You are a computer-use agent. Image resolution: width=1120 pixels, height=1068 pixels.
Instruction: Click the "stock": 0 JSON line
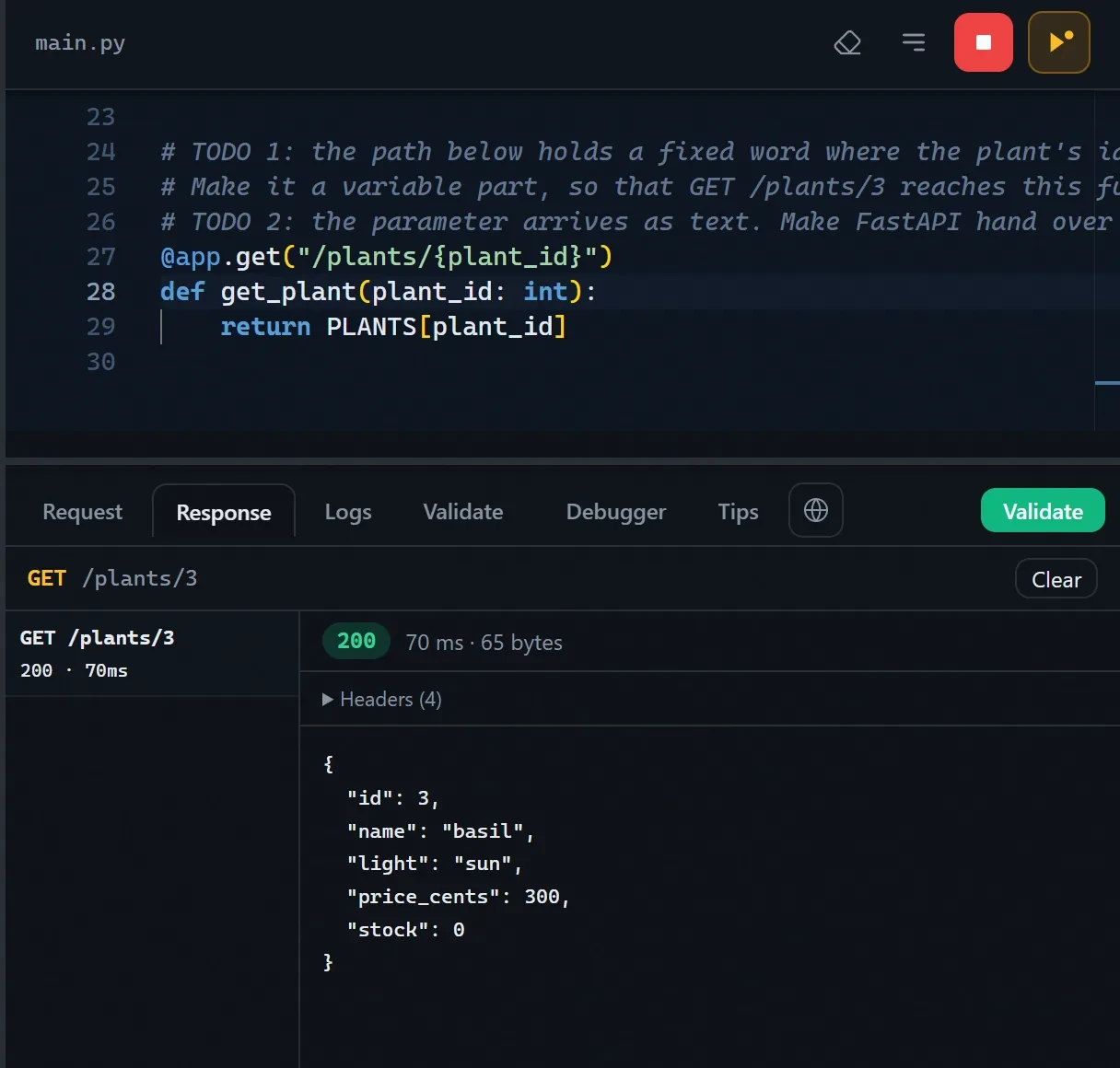point(405,930)
